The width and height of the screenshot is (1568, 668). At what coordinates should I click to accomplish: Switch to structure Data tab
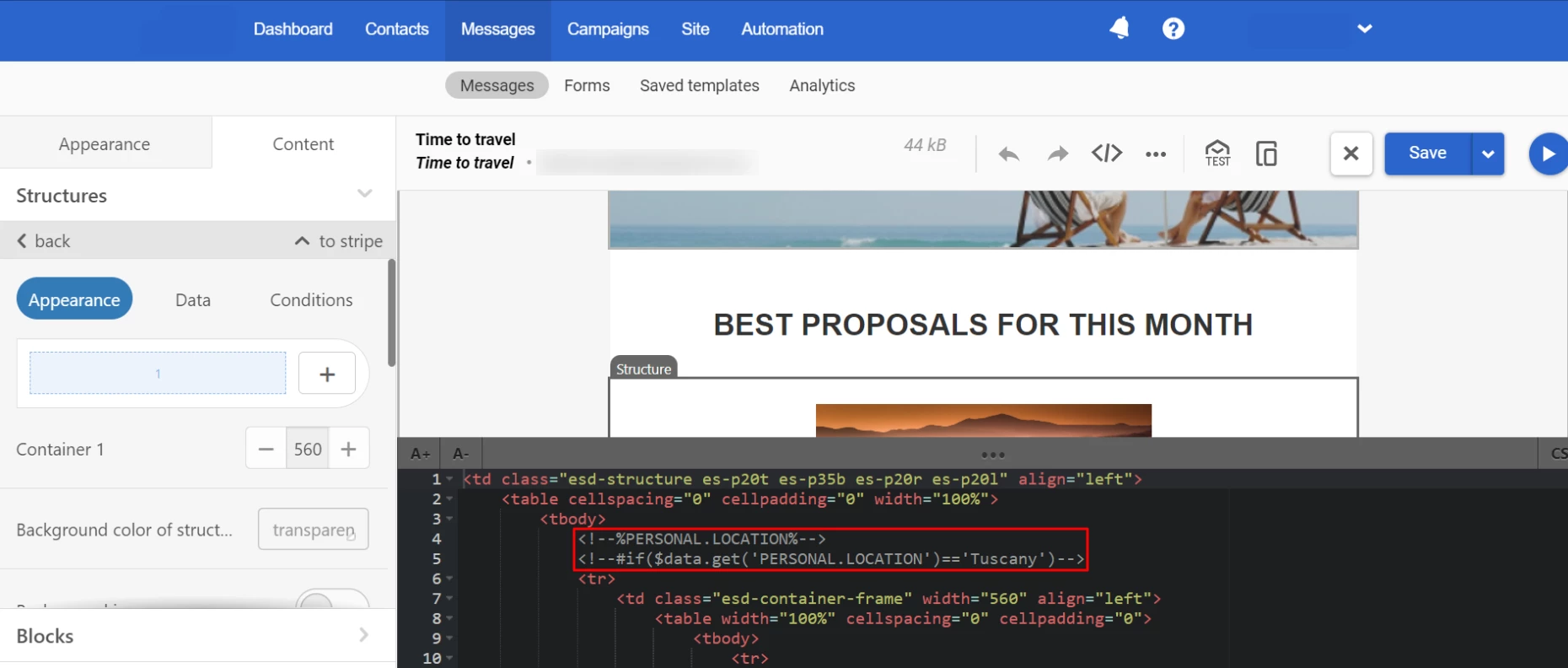193,300
